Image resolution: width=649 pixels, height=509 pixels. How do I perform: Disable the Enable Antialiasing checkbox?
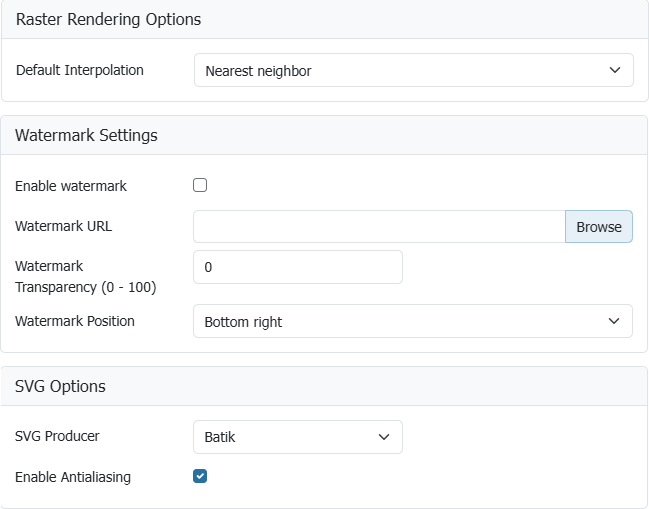pyautogui.click(x=200, y=476)
